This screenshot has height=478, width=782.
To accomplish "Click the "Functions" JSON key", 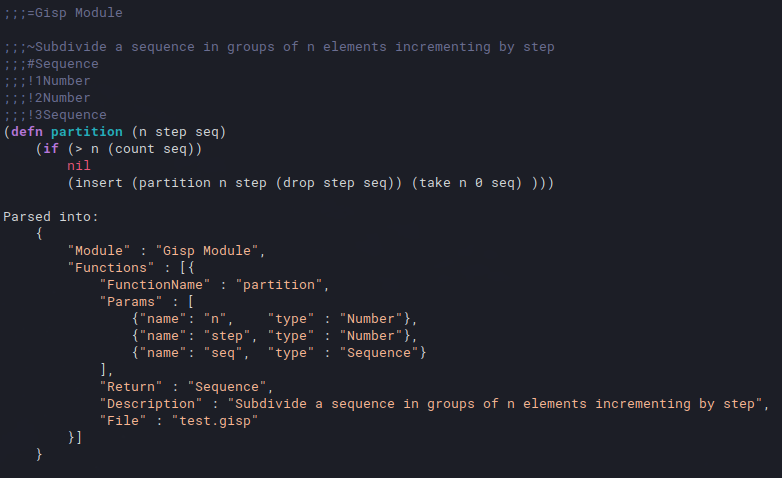I will [x=111, y=267].
